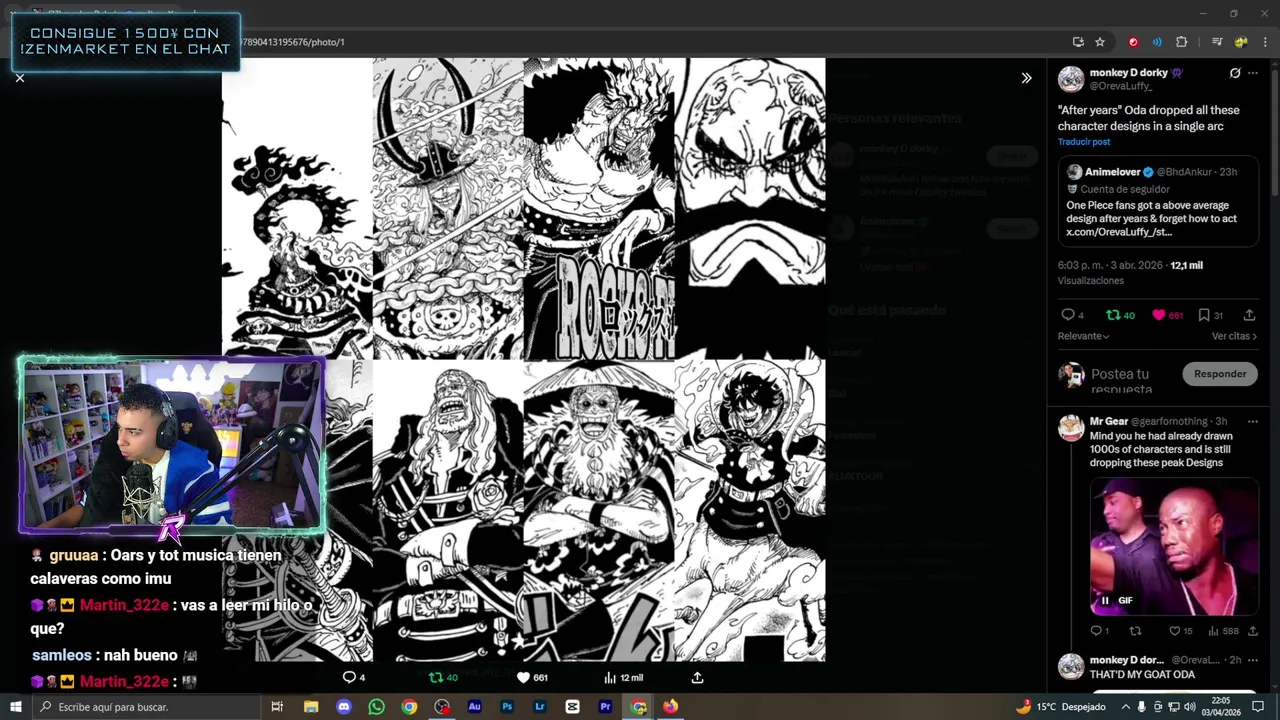Open the media controls music note icon
Viewport: 1280px width, 720px height.
(x=1217, y=42)
